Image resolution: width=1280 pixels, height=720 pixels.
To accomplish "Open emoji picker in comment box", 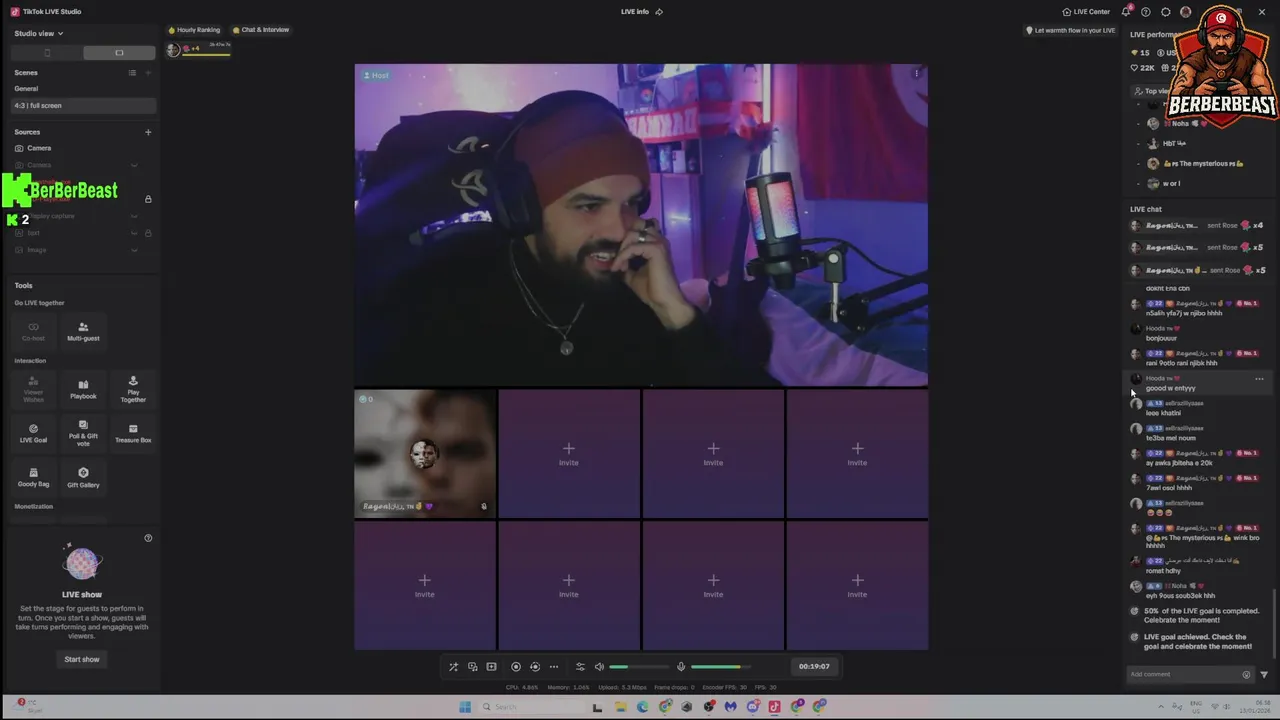I will point(1246,675).
